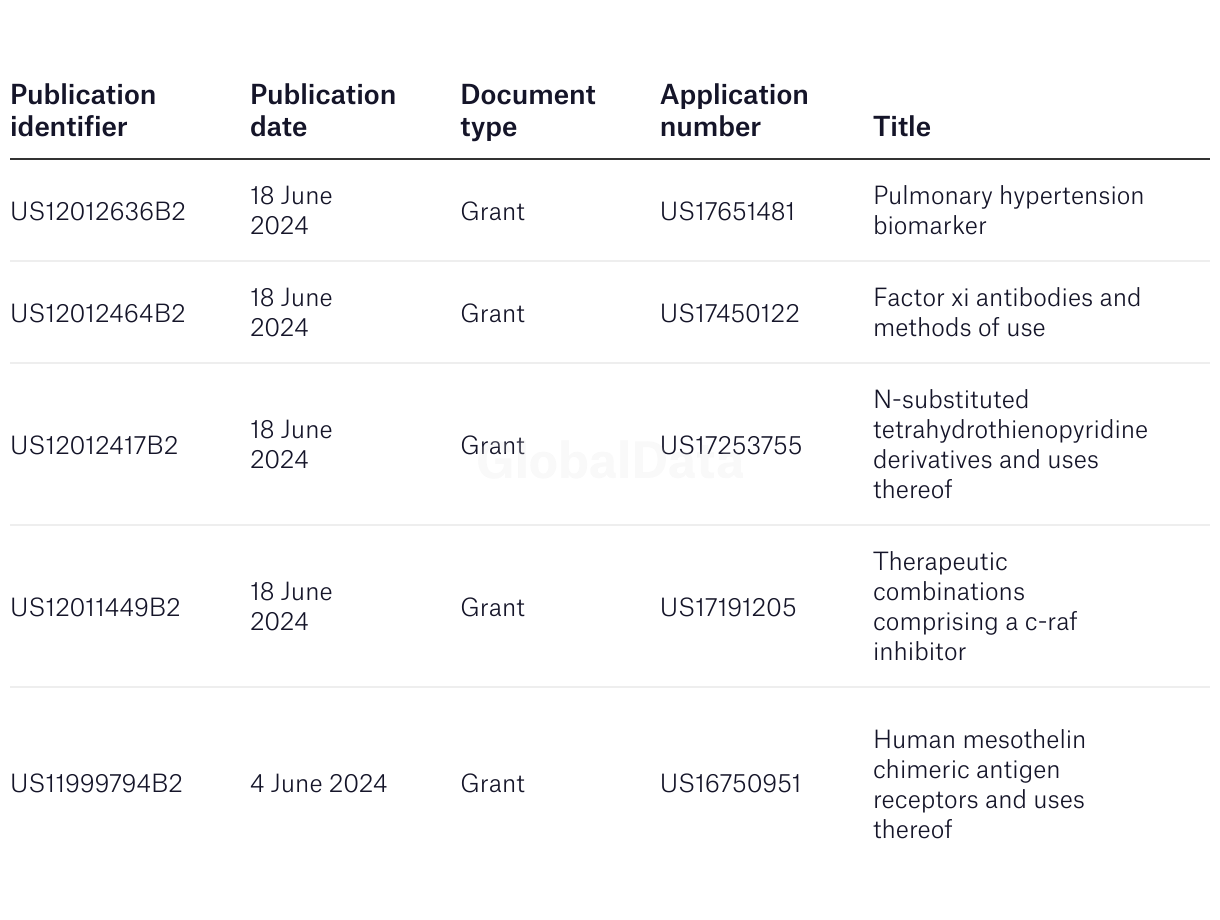Click the N-substituted tetrahydrothienopyridine derivatives title
Screen dimensions: 1220x920
[x=1009, y=444]
